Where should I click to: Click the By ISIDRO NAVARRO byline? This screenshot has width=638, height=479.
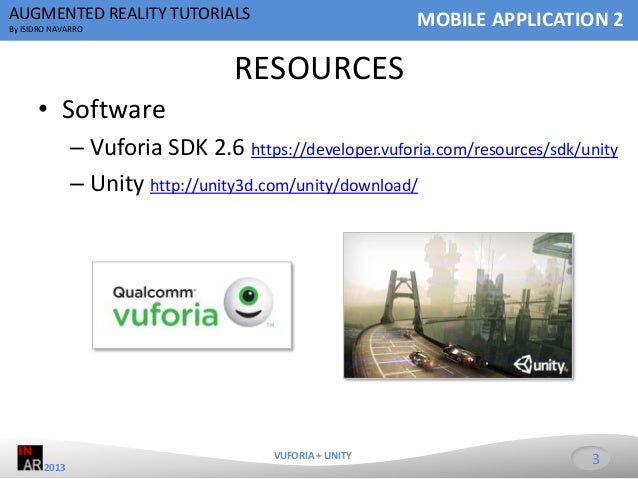[x=46, y=29]
